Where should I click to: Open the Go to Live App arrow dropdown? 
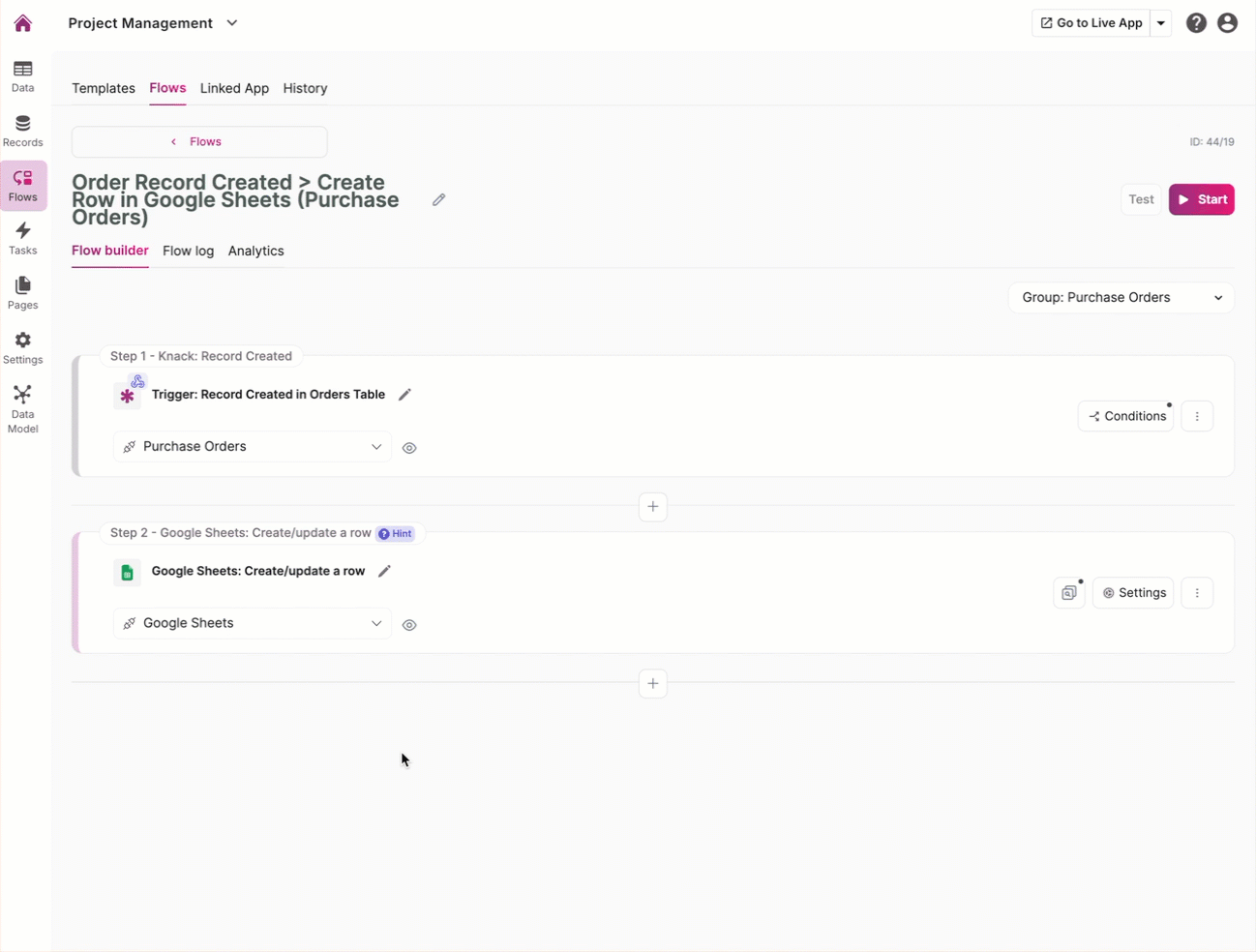1161,23
